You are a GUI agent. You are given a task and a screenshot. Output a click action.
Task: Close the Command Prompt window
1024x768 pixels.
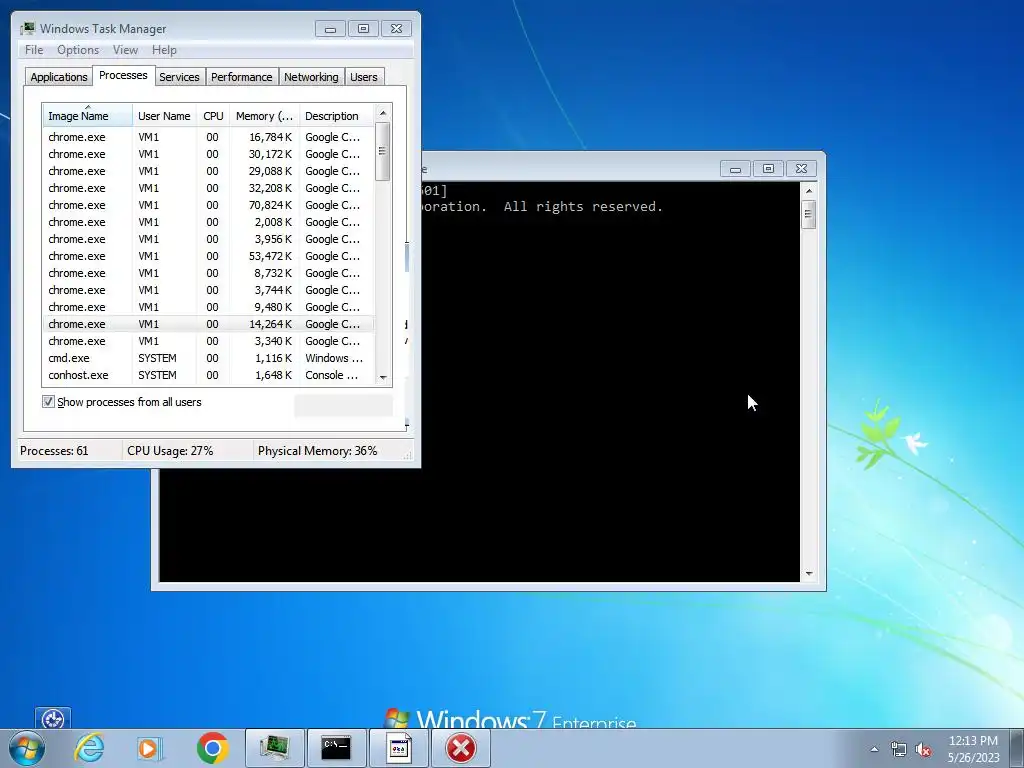[801, 169]
